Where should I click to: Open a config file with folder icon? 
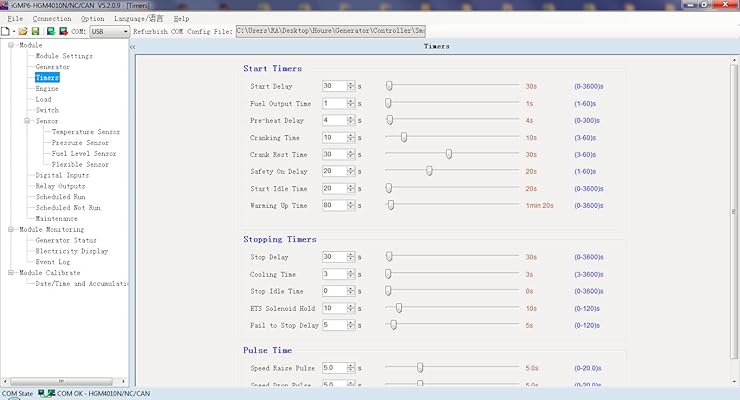tap(23, 32)
